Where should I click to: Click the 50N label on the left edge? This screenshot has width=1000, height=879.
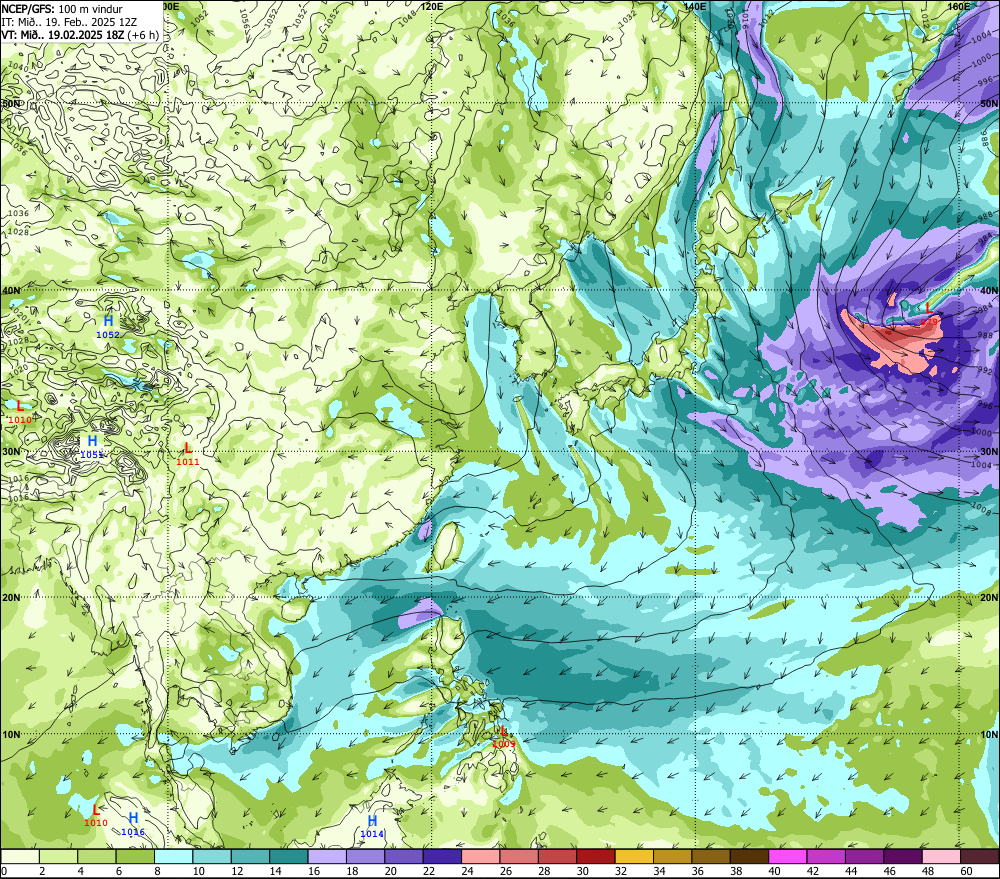point(11,103)
